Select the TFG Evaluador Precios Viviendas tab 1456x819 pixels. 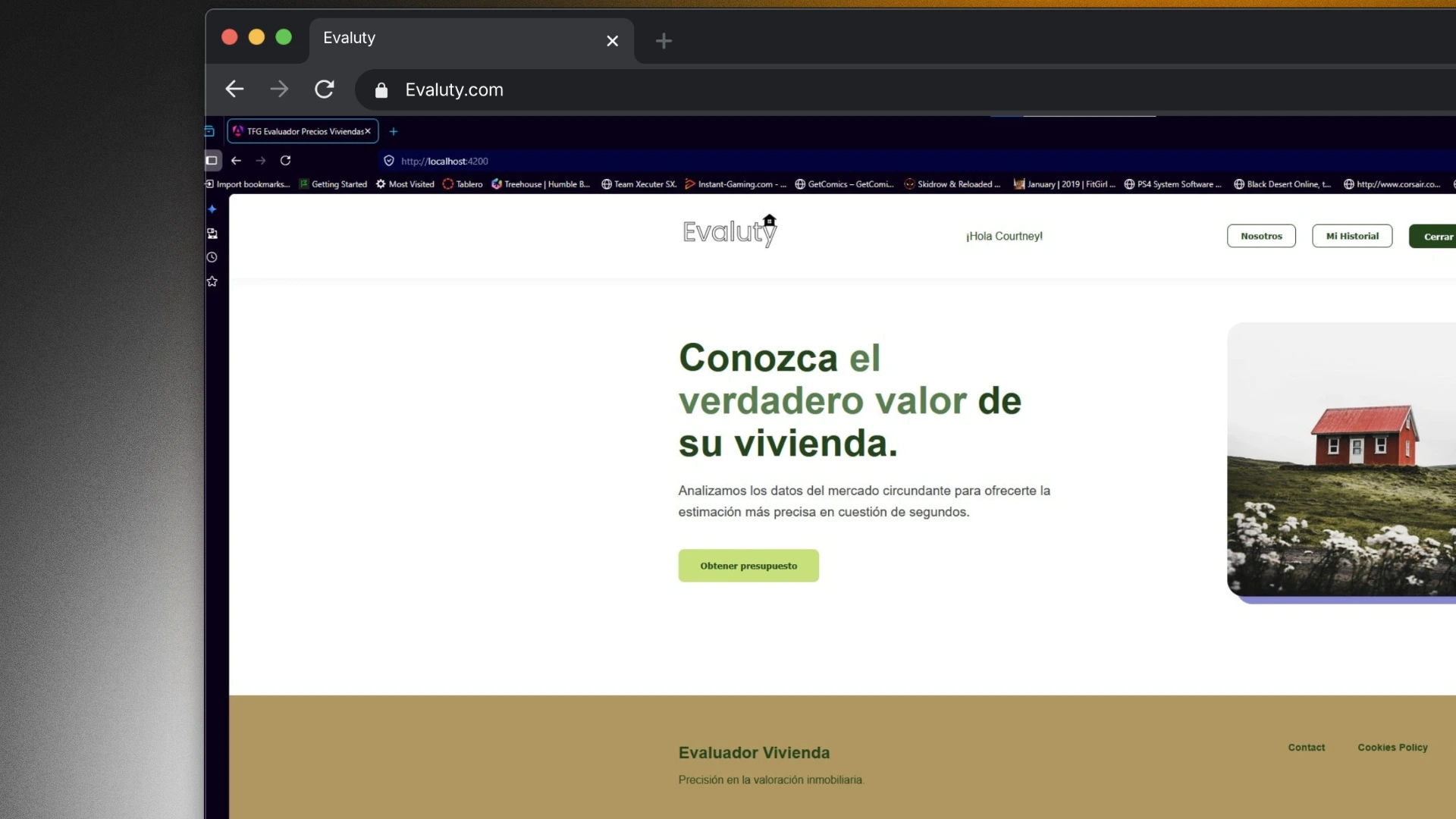pyautogui.click(x=303, y=131)
